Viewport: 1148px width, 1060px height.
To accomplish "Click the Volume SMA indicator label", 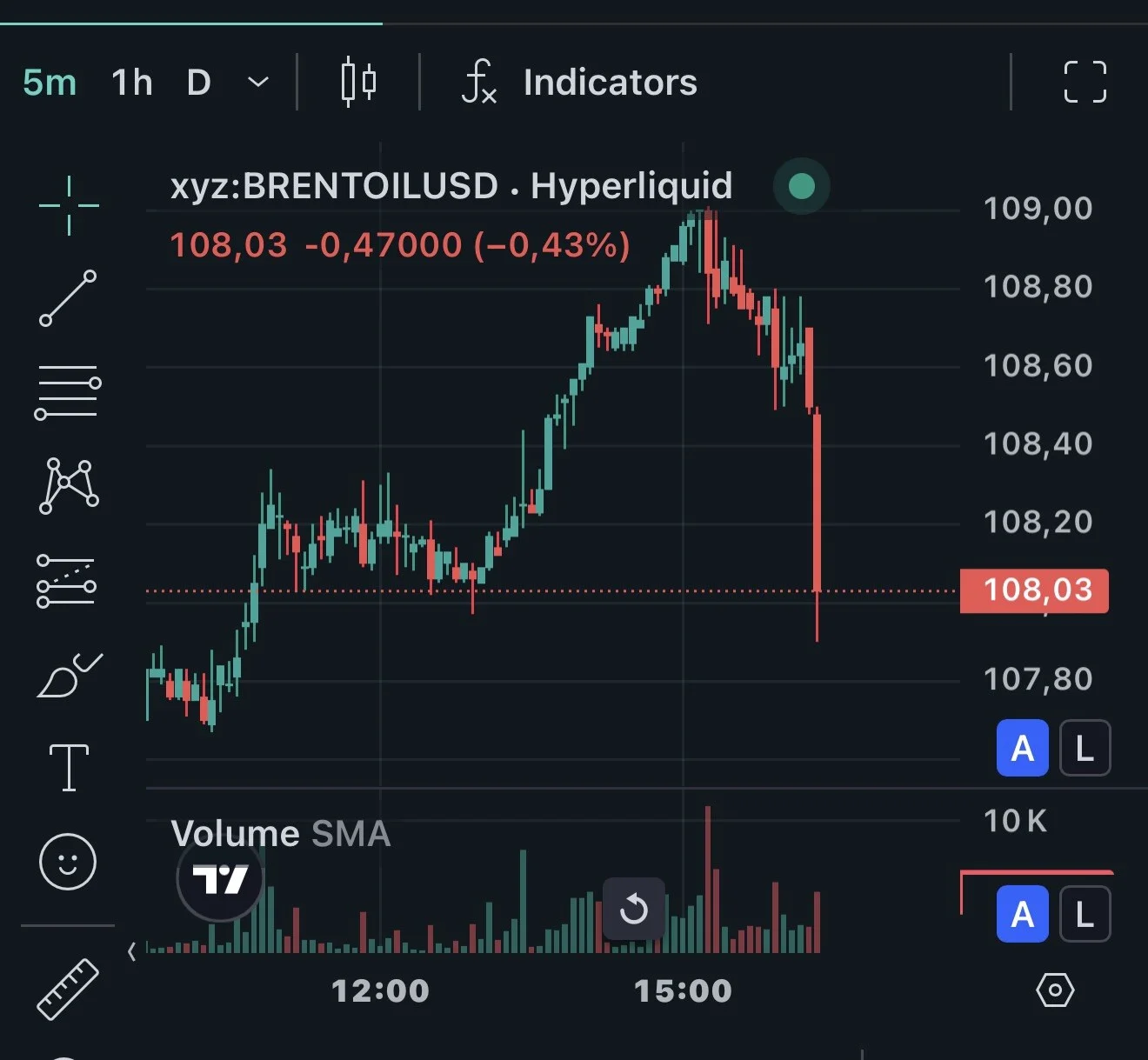I will pyautogui.click(x=280, y=834).
